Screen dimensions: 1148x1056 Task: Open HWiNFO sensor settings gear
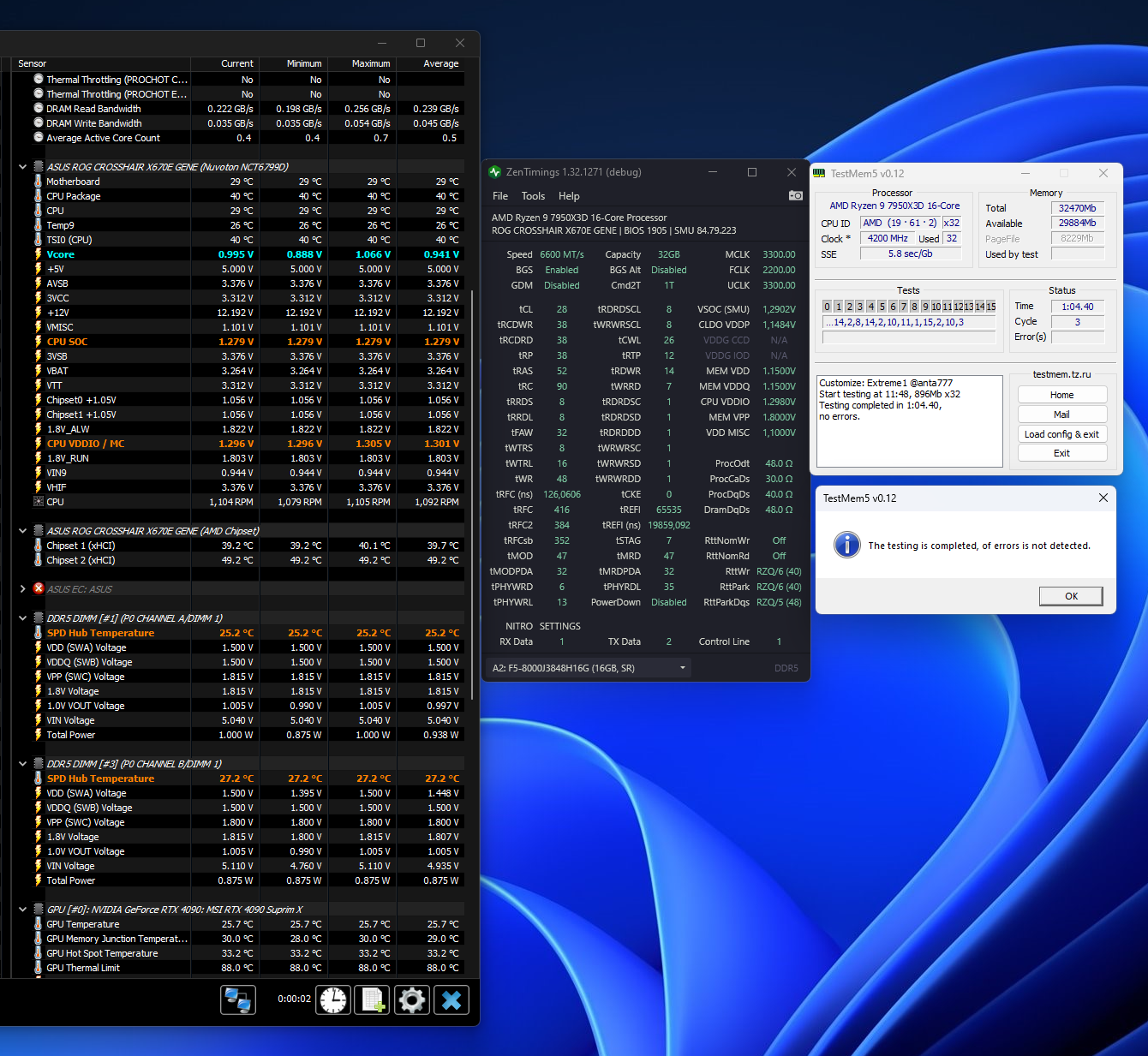point(412,999)
